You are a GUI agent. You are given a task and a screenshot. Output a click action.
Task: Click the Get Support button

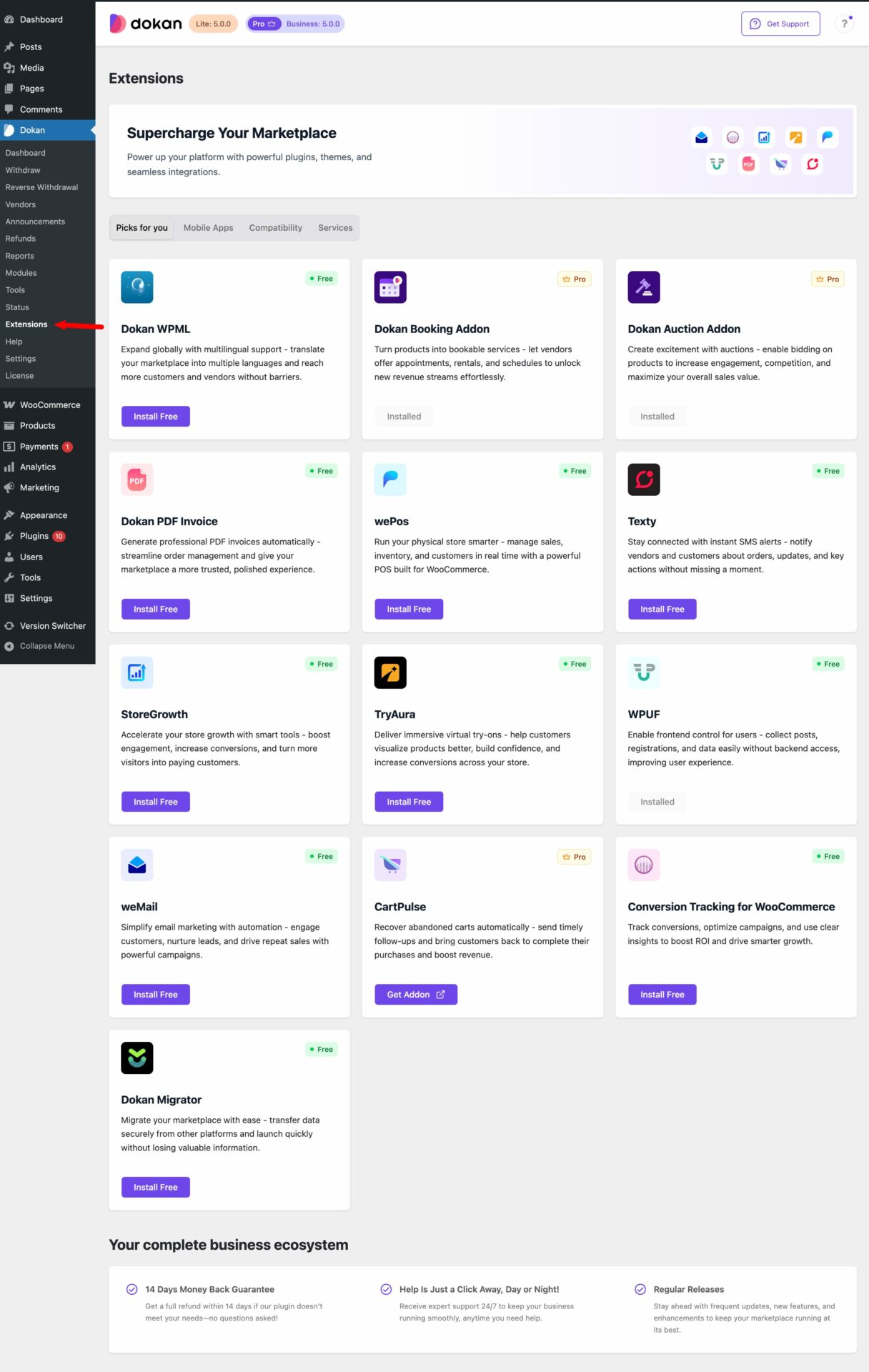(x=780, y=24)
